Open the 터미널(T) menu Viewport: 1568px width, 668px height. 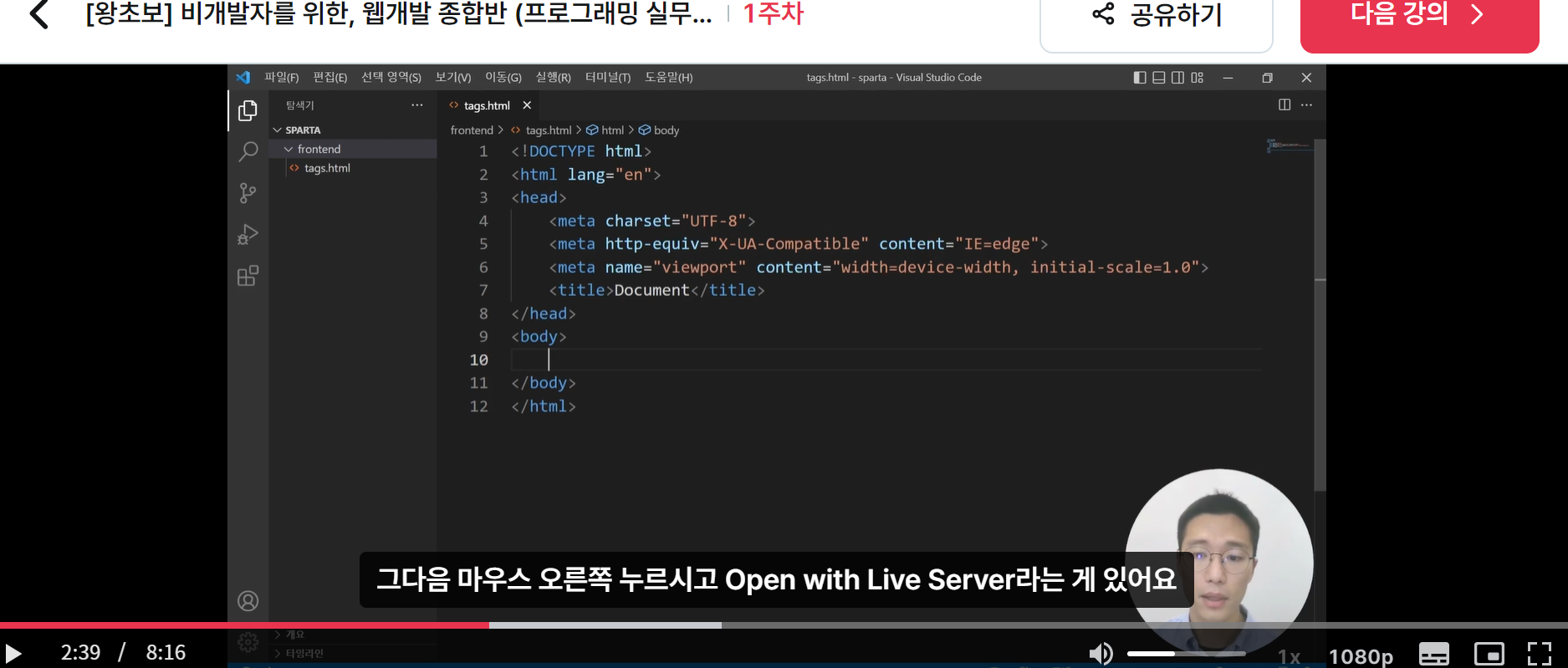pyautogui.click(x=608, y=78)
